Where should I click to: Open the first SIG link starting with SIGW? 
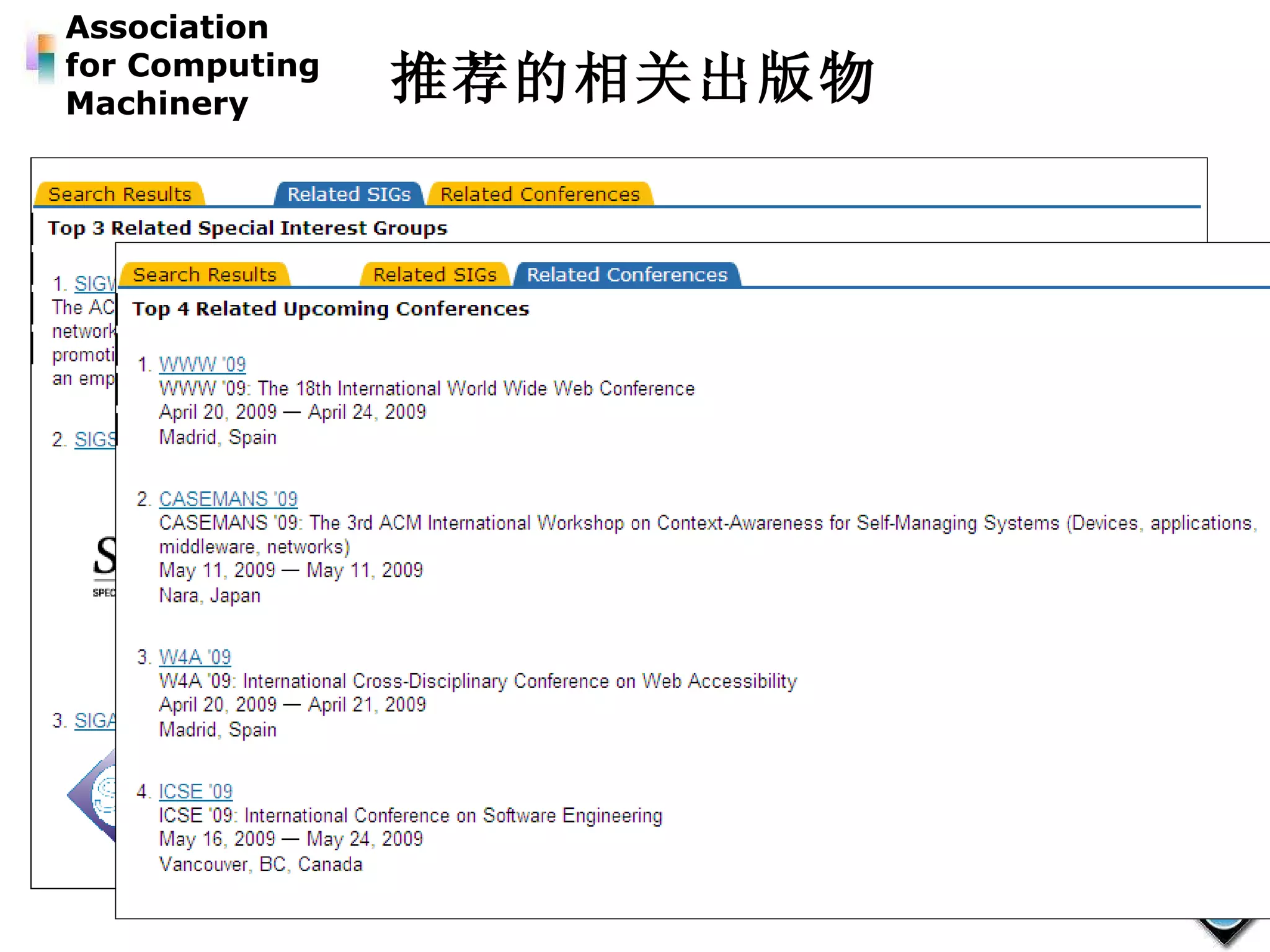click(94, 284)
